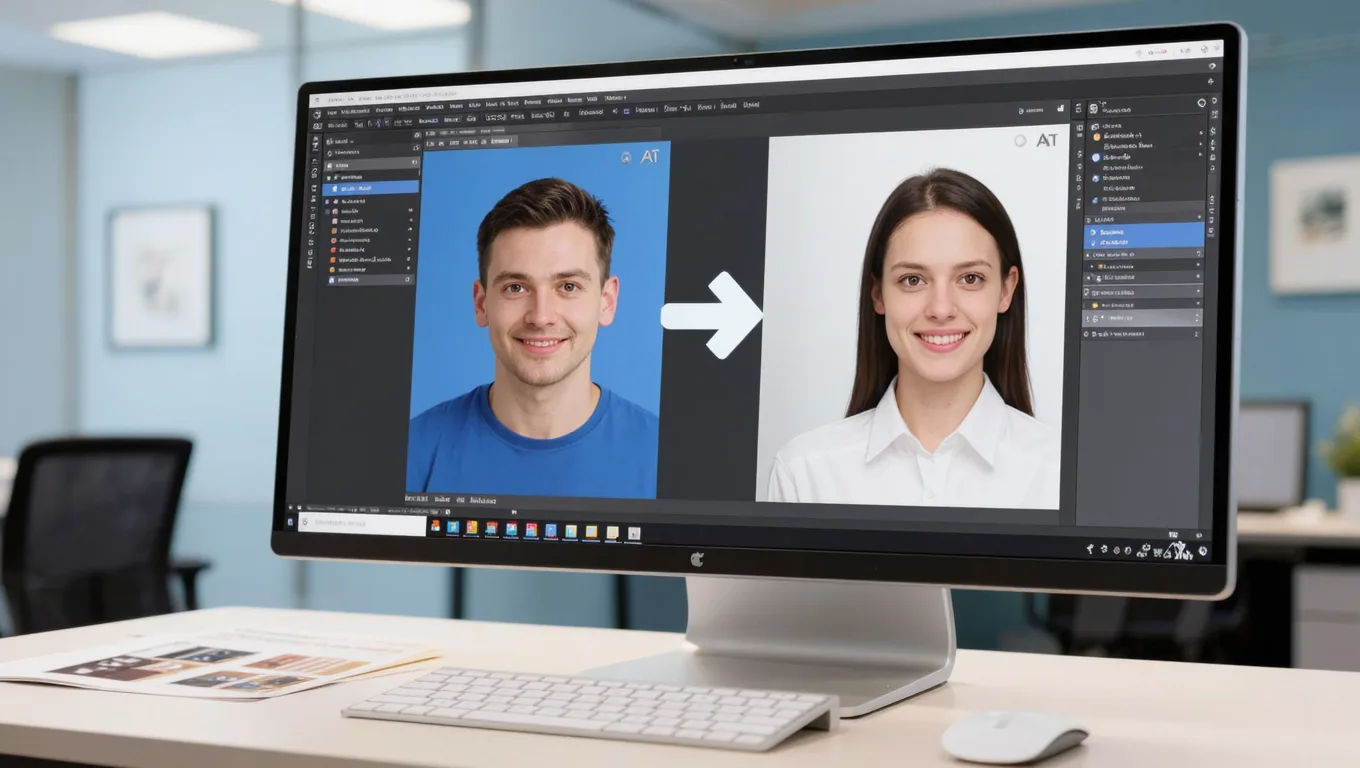Viewport: 1360px width, 768px height.
Task: Click the circle icon beside AT on blue photo
Action: pos(626,157)
